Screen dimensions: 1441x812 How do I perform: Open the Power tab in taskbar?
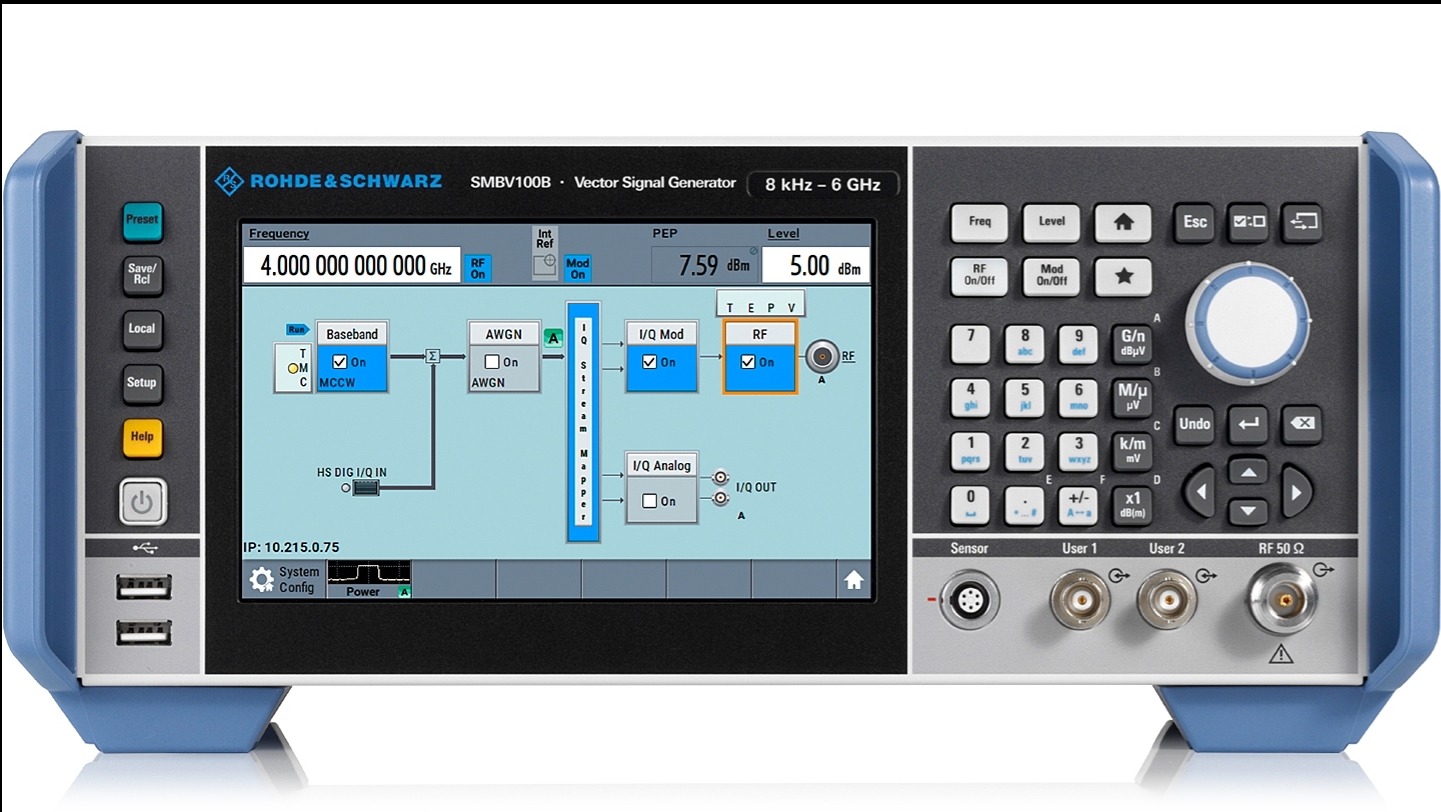[x=369, y=579]
